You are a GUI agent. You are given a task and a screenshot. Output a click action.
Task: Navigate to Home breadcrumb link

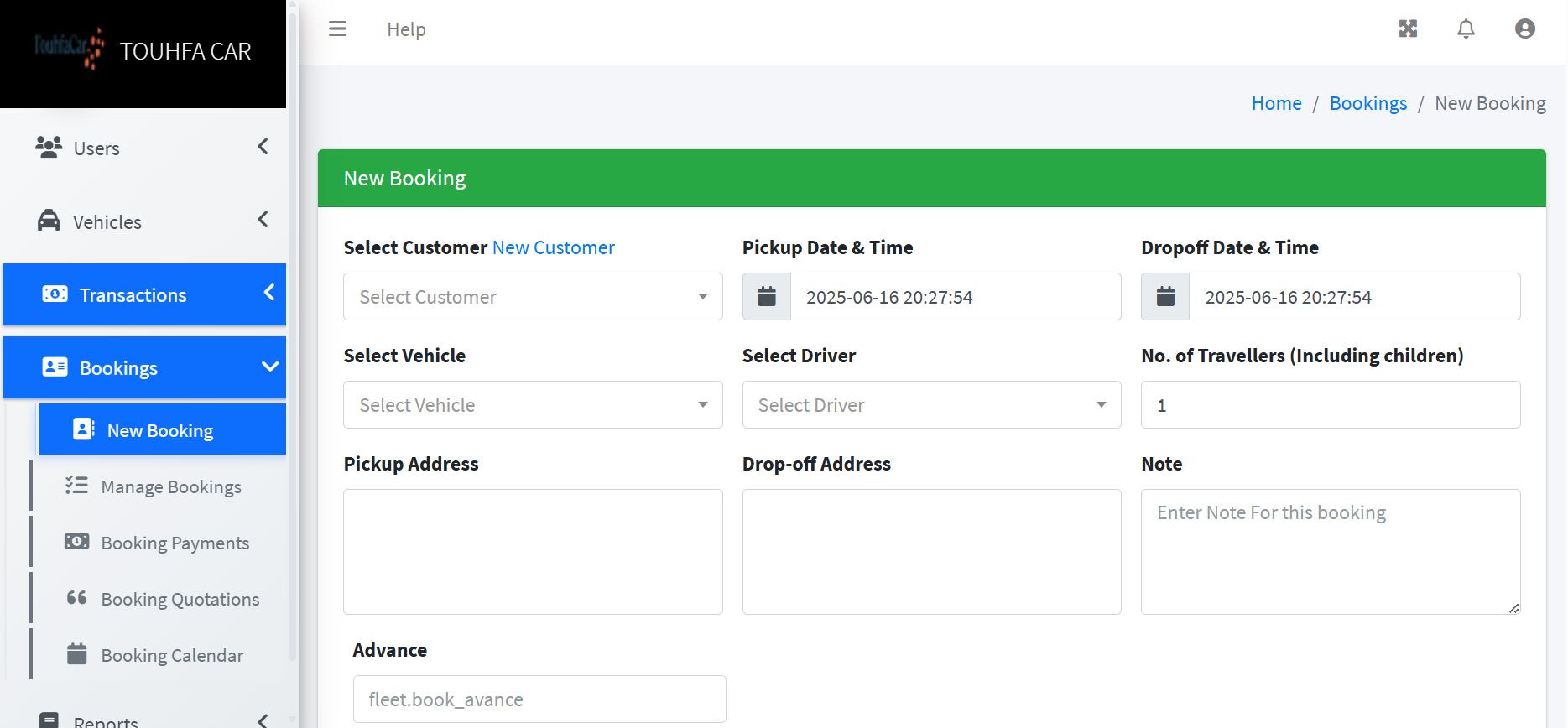tap(1276, 103)
